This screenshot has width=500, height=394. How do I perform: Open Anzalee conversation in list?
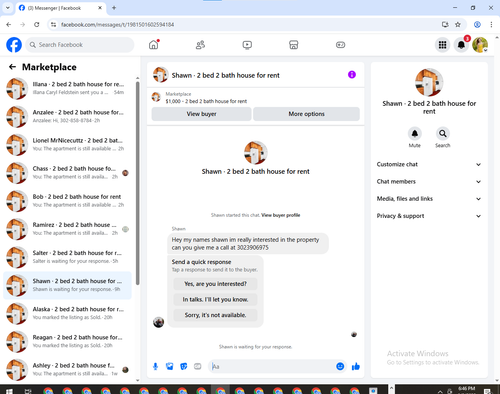coord(68,116)
